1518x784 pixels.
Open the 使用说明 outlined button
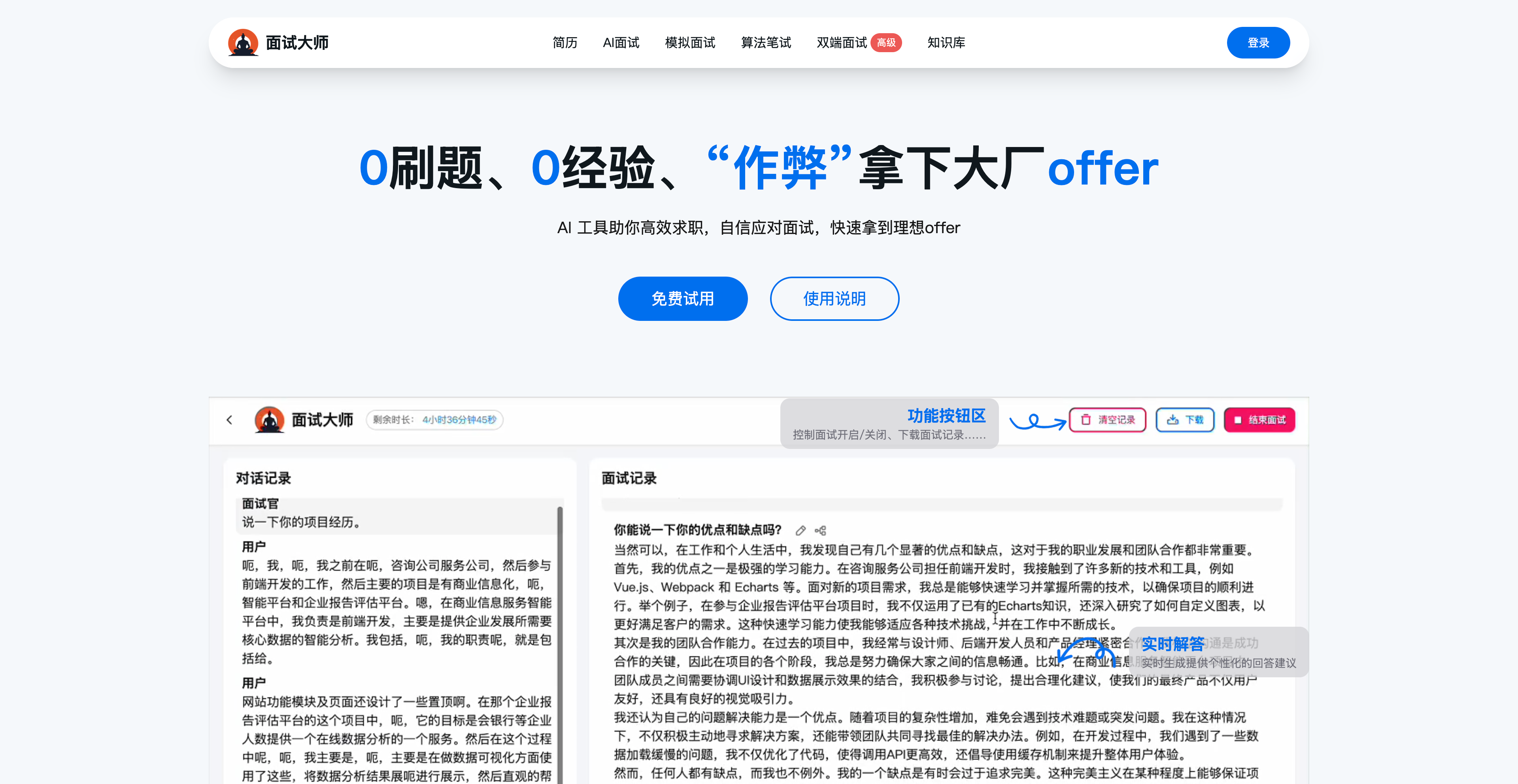click(834, 299)
